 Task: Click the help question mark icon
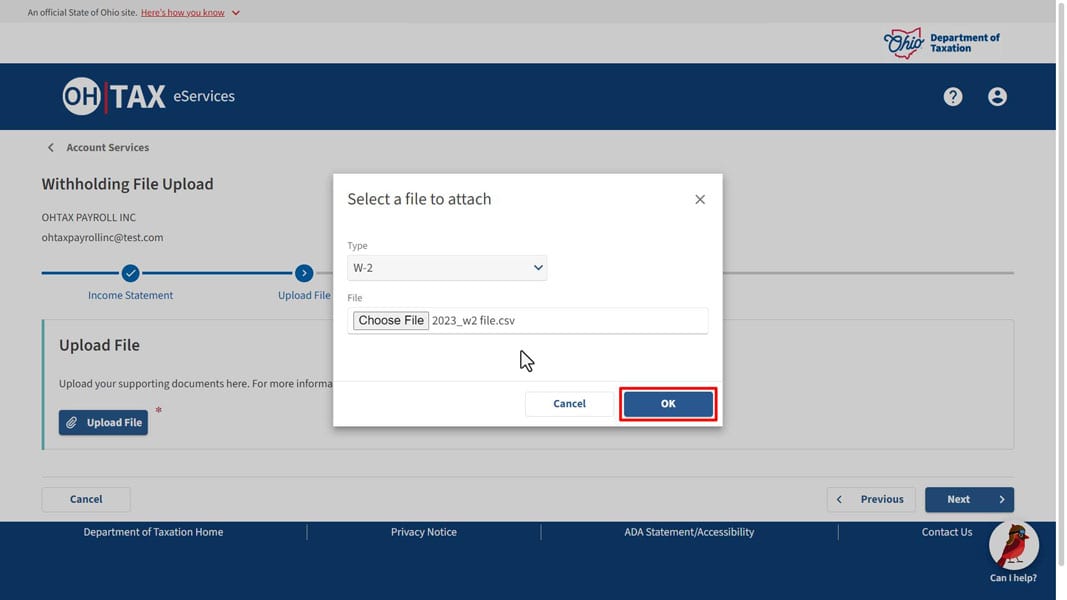tap(952, 97)
